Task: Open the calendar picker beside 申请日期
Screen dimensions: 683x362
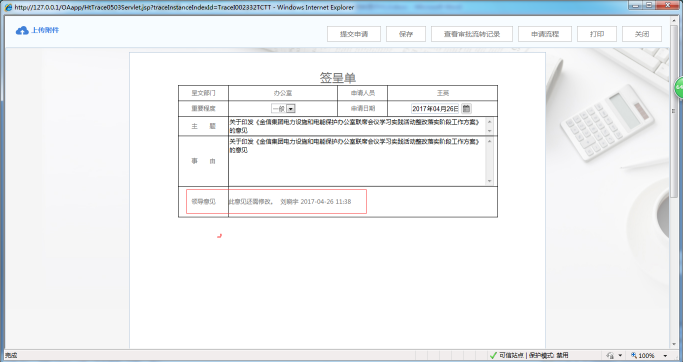Action: [466, 108]
